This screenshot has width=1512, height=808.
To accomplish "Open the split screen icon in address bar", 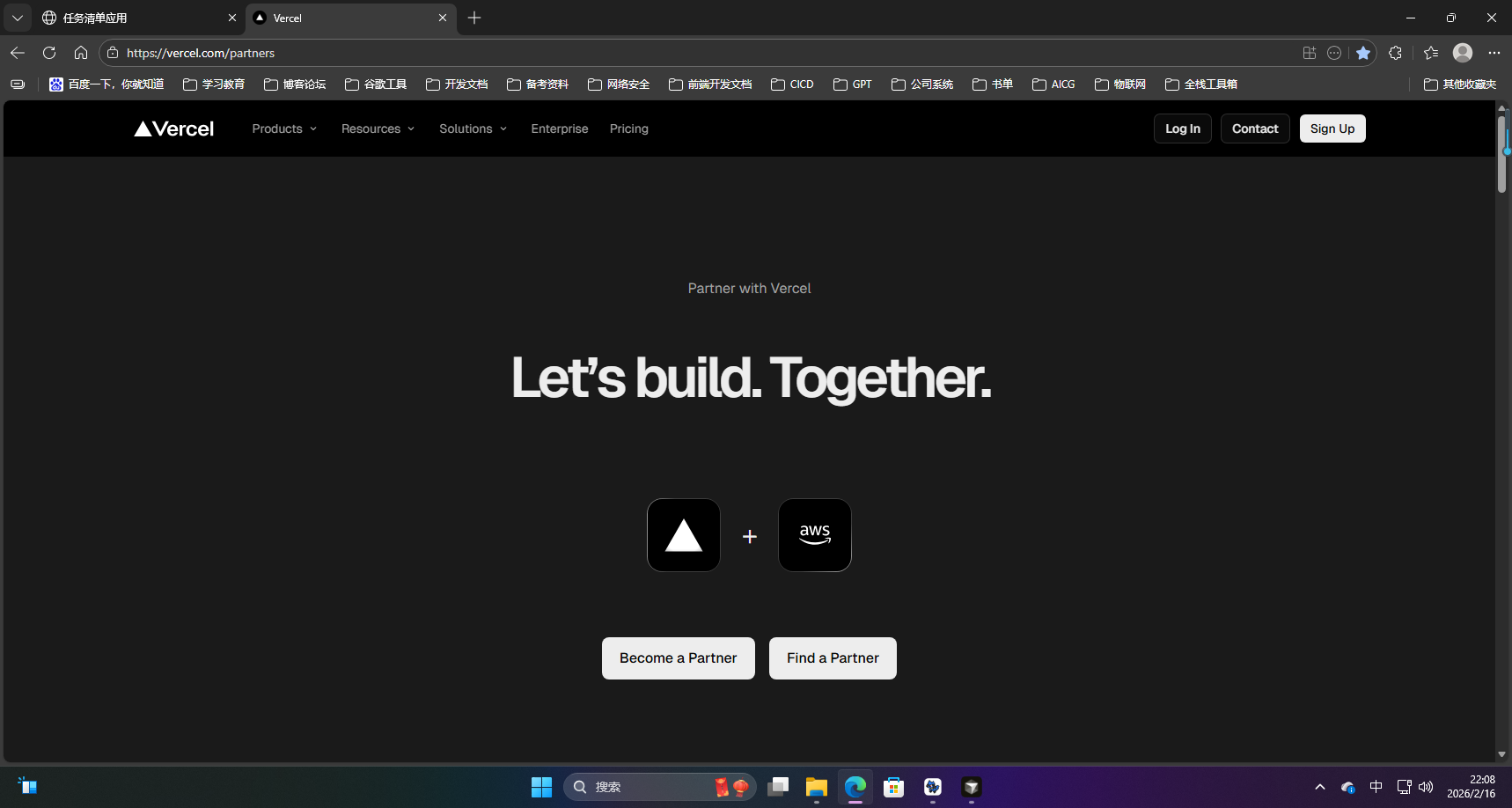I will pyautogui.click(x=1310, y=53).
